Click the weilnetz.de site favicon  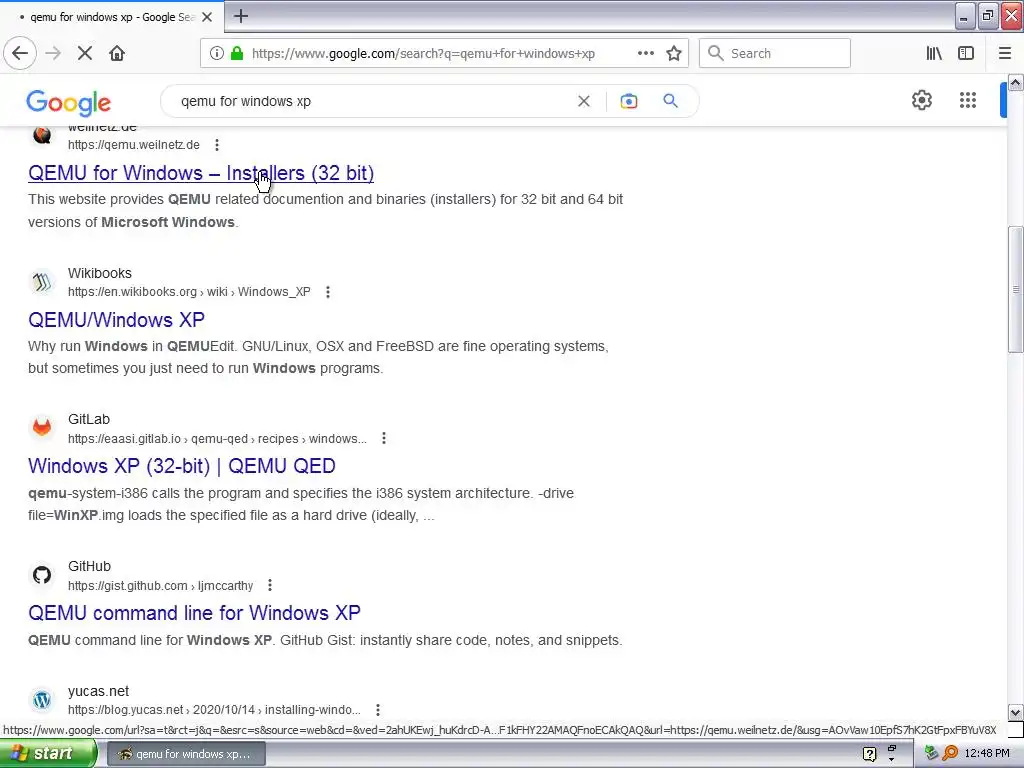(x=42, y=135)
